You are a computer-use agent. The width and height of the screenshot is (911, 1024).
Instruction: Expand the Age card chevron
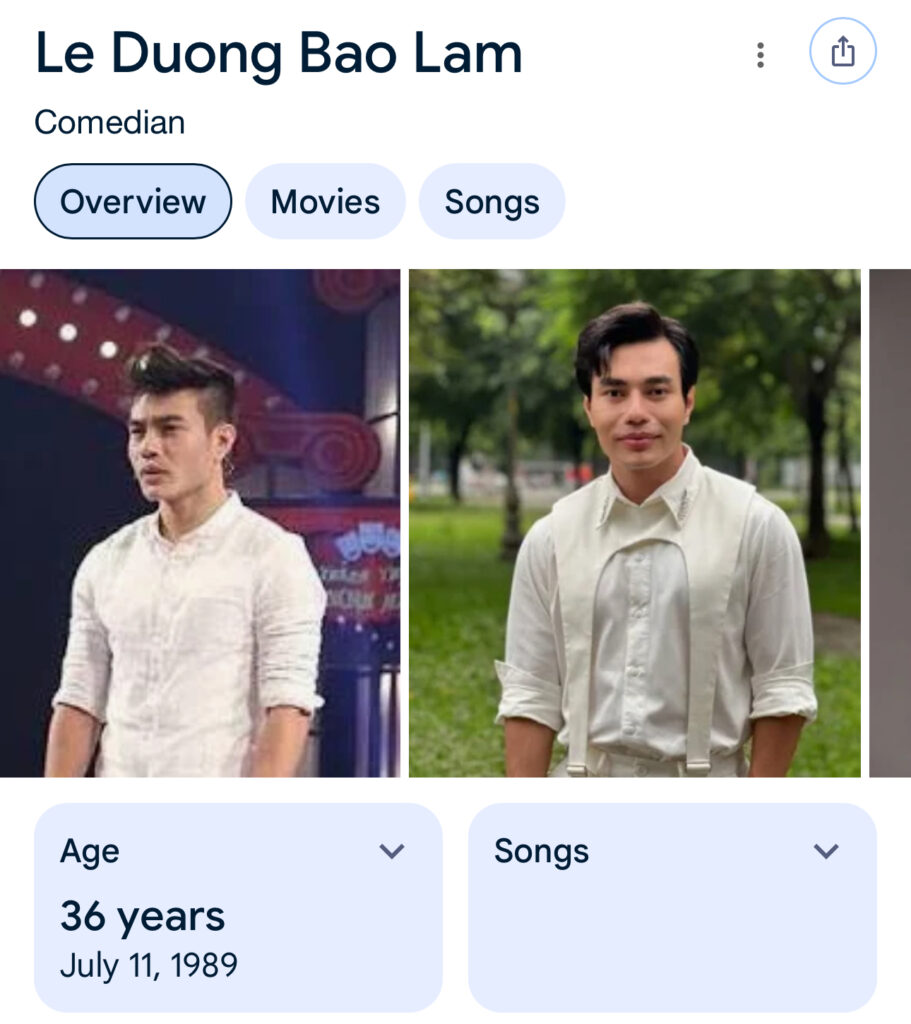tap(392, 851)
